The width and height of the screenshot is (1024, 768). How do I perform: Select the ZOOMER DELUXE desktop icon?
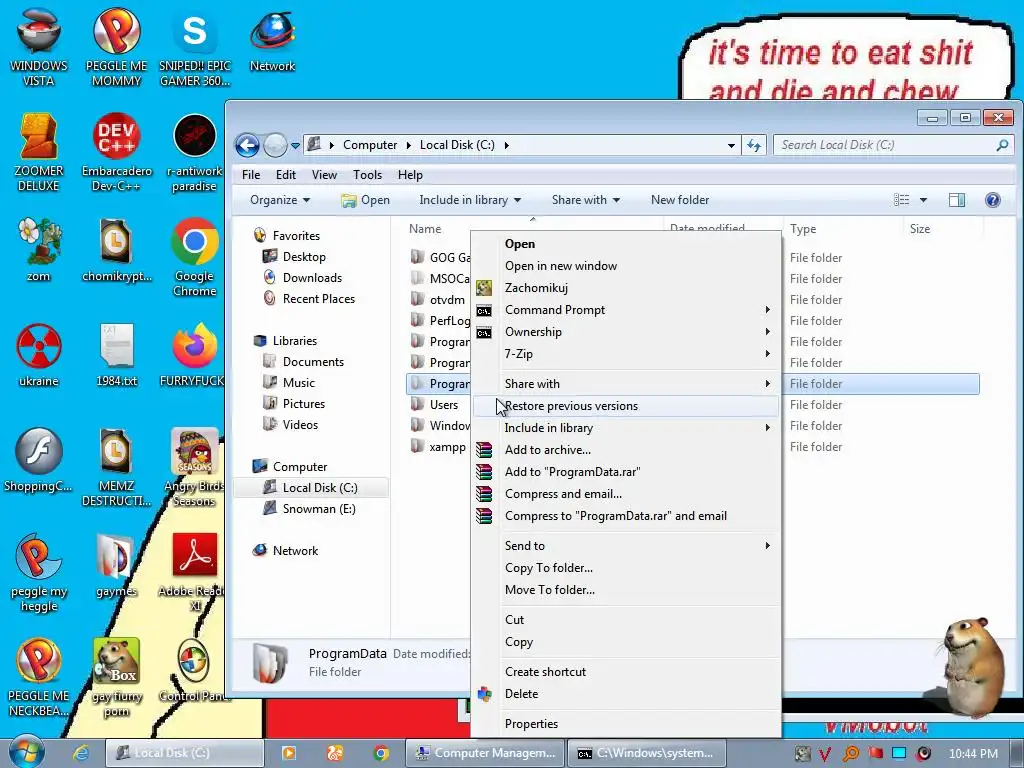(x=39, y=152)
